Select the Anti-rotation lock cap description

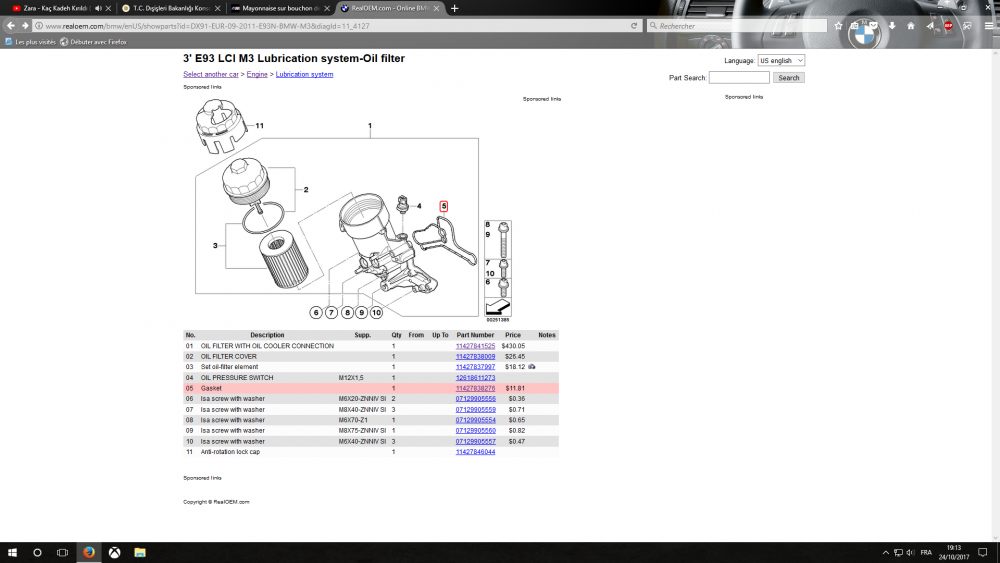230,452
